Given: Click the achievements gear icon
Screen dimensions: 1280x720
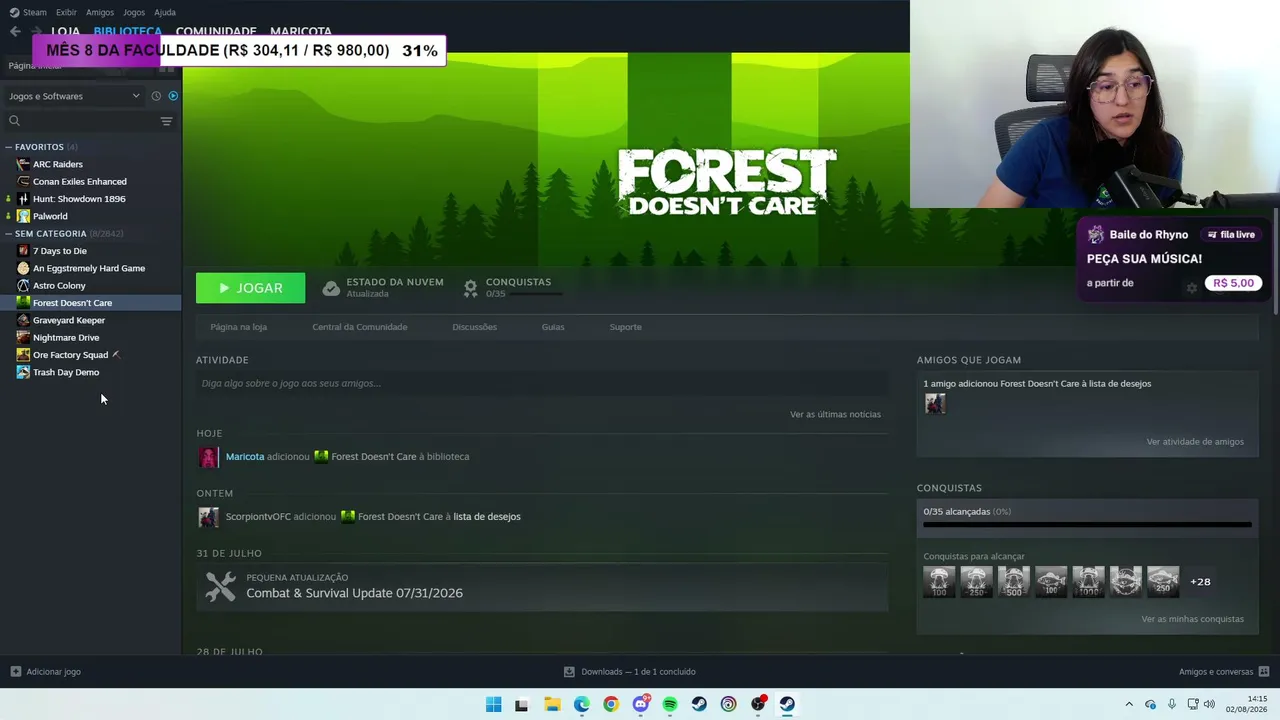Looking at the screenshot, I should [470, 288].
